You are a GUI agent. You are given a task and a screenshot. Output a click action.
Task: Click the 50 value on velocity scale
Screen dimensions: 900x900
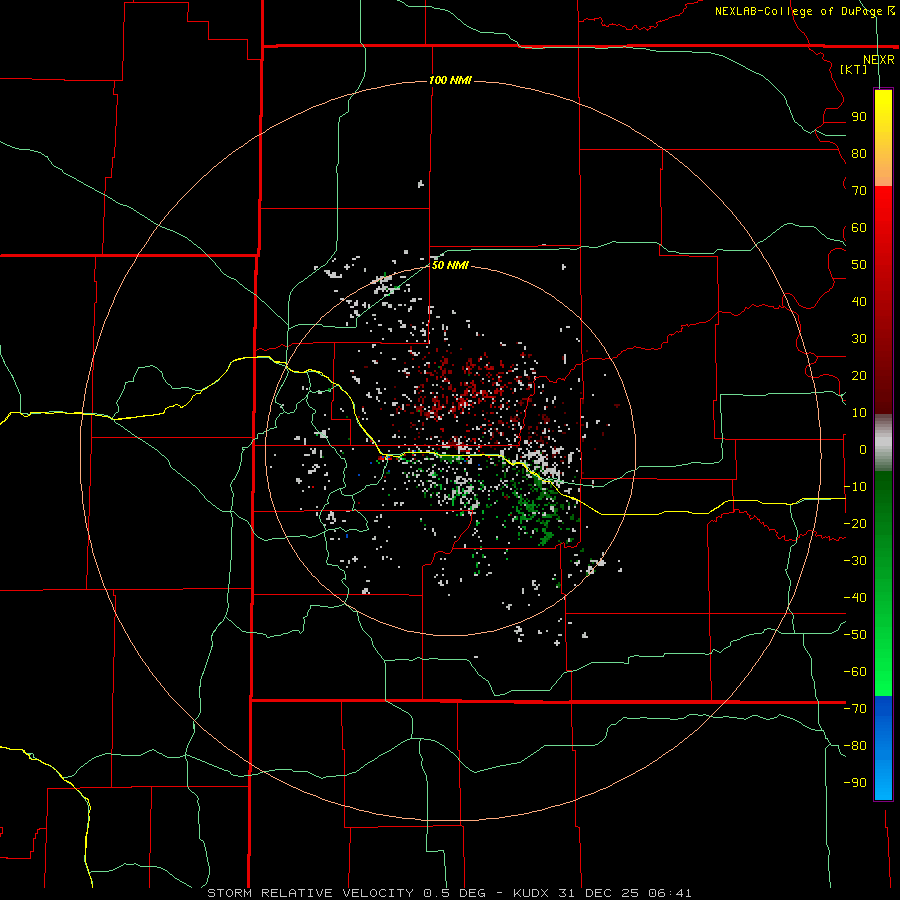[x=859, y=265]
